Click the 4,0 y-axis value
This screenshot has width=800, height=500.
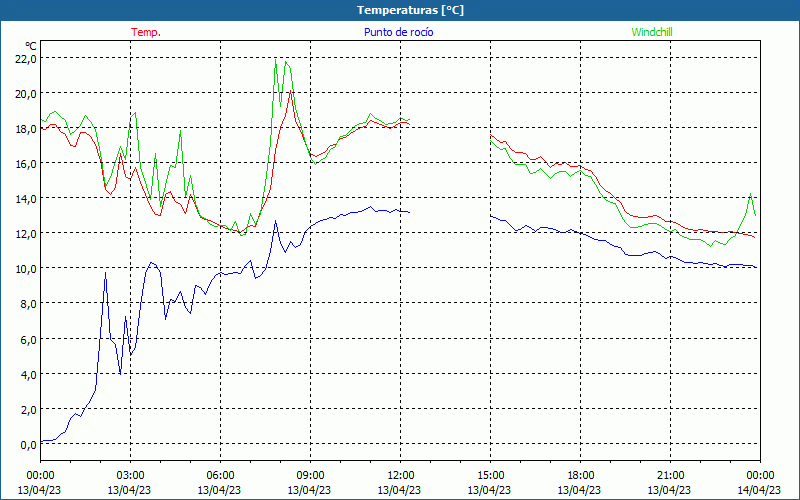coord(29,374)
